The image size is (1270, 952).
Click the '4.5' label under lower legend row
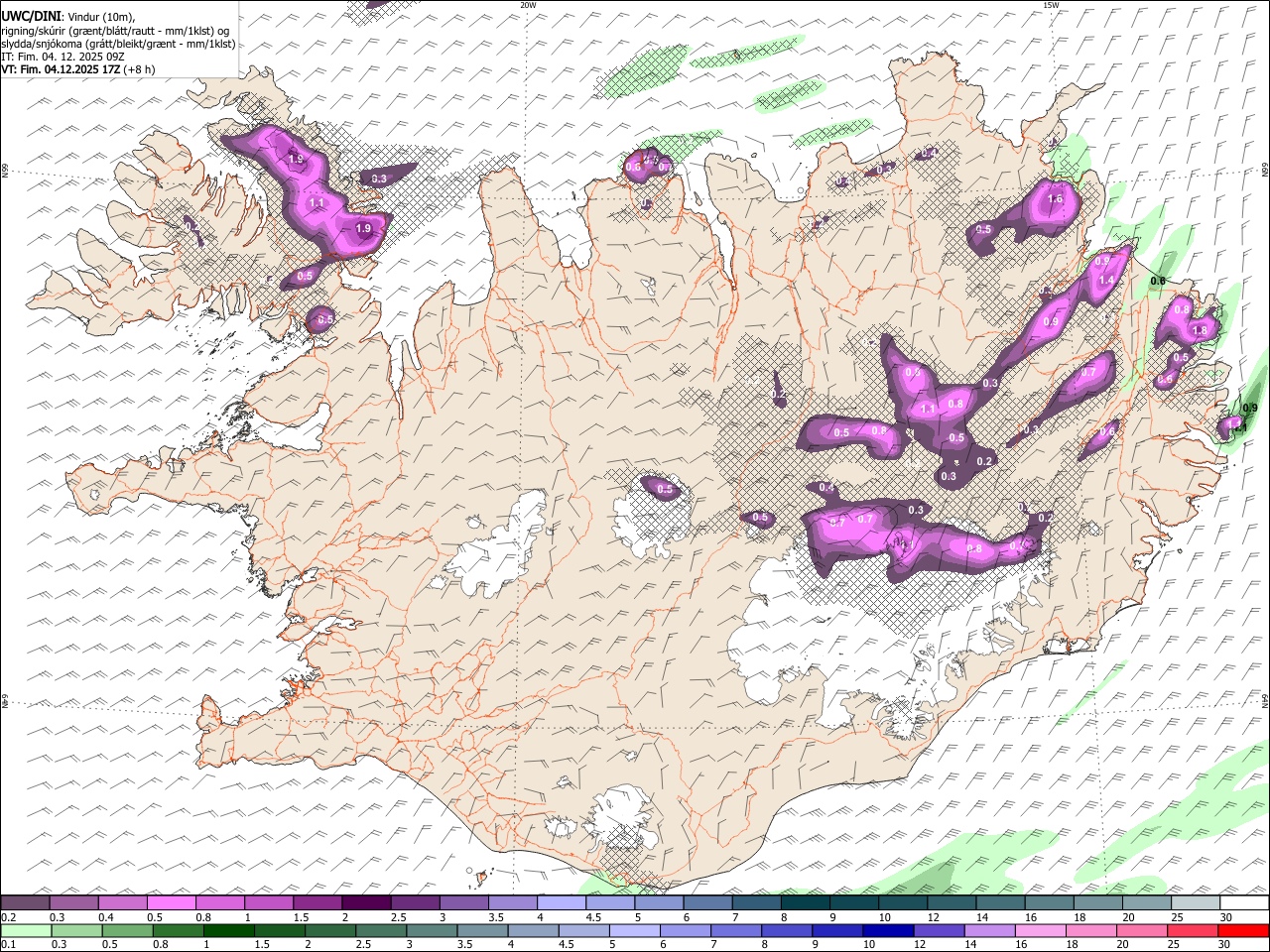[566, 944]
